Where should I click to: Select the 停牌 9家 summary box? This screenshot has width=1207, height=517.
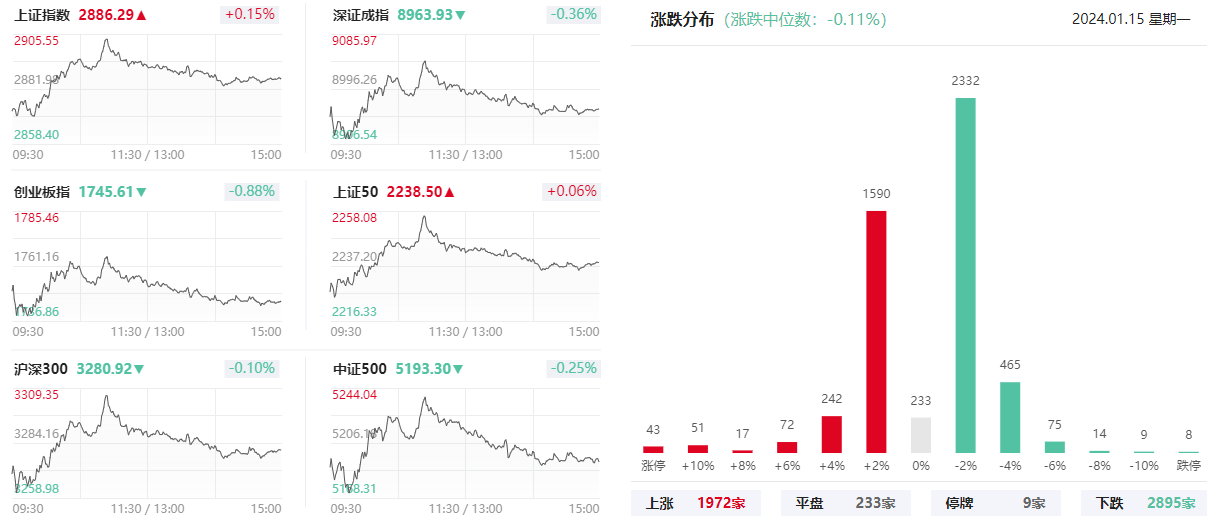995,503
